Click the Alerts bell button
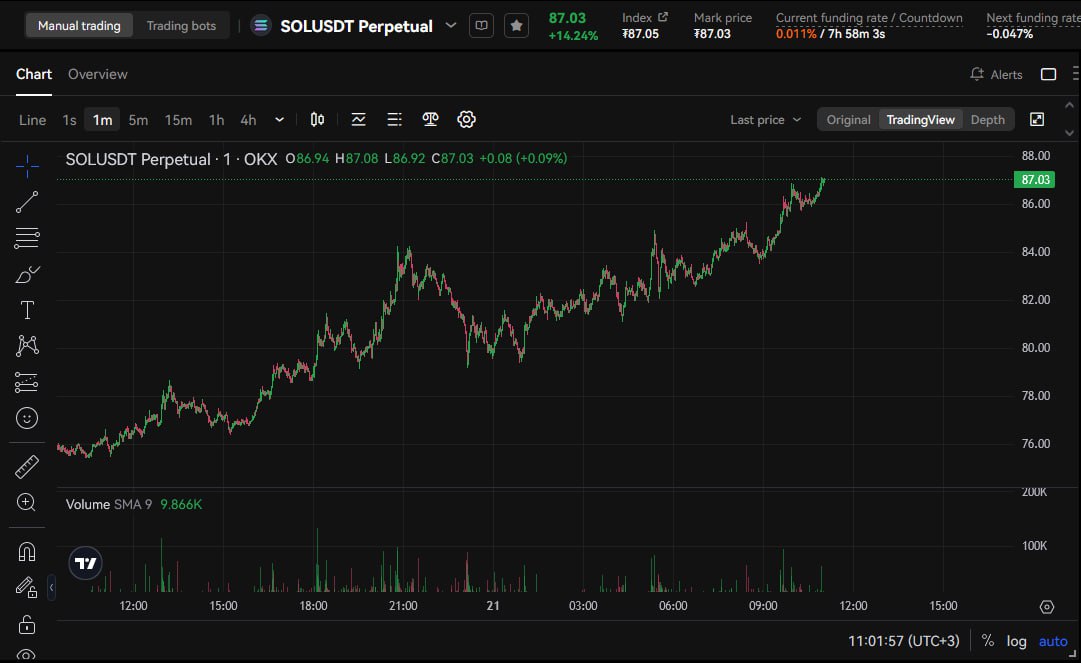This screenshot has height=663, width=1081. [996, 74]
